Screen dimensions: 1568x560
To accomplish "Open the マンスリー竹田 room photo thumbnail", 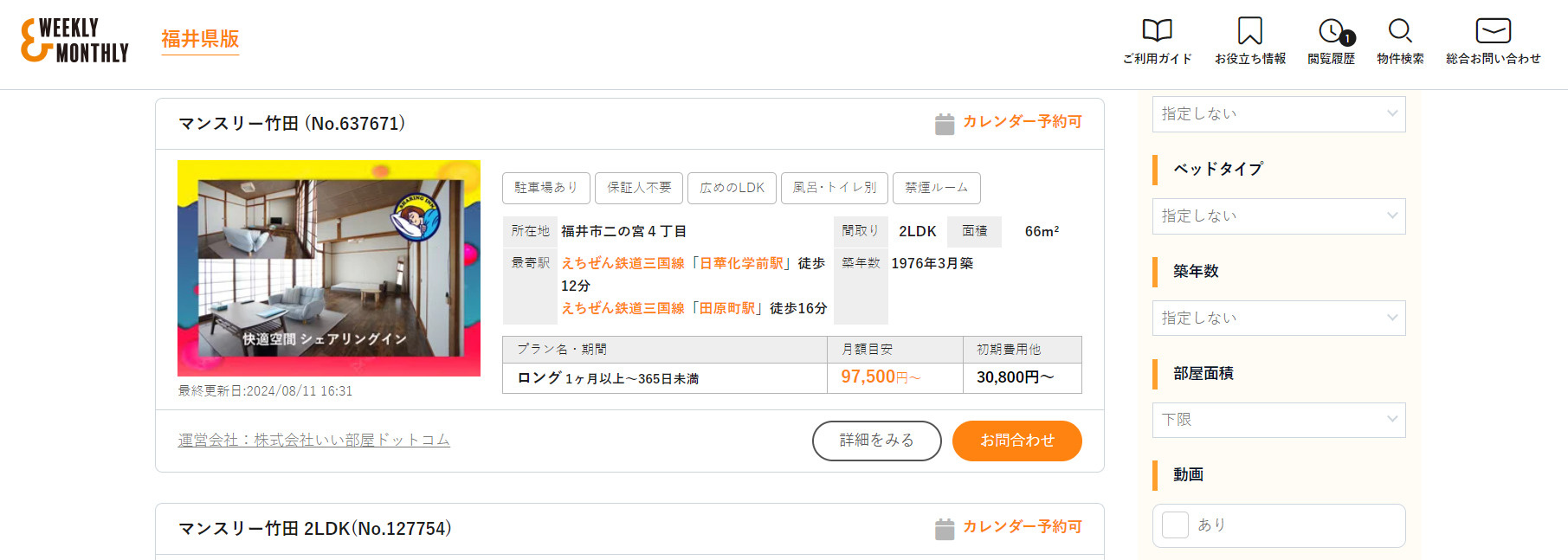I will [x=329, y=268].
